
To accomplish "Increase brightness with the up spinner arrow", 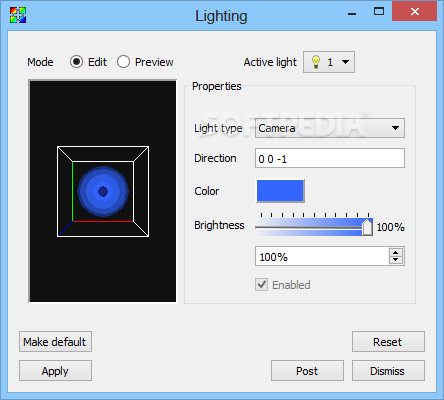I will (x=396, y=253).
